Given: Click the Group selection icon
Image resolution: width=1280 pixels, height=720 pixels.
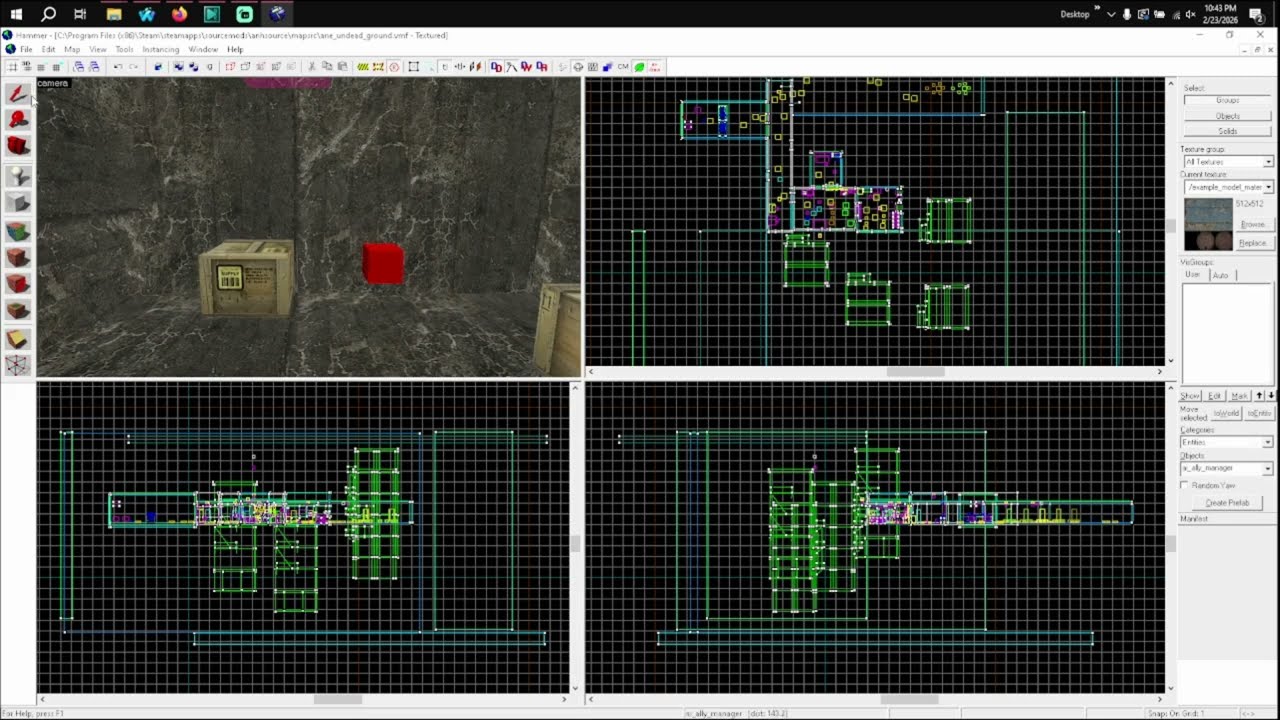Looking at the screenshot, I should click(178, 66).
